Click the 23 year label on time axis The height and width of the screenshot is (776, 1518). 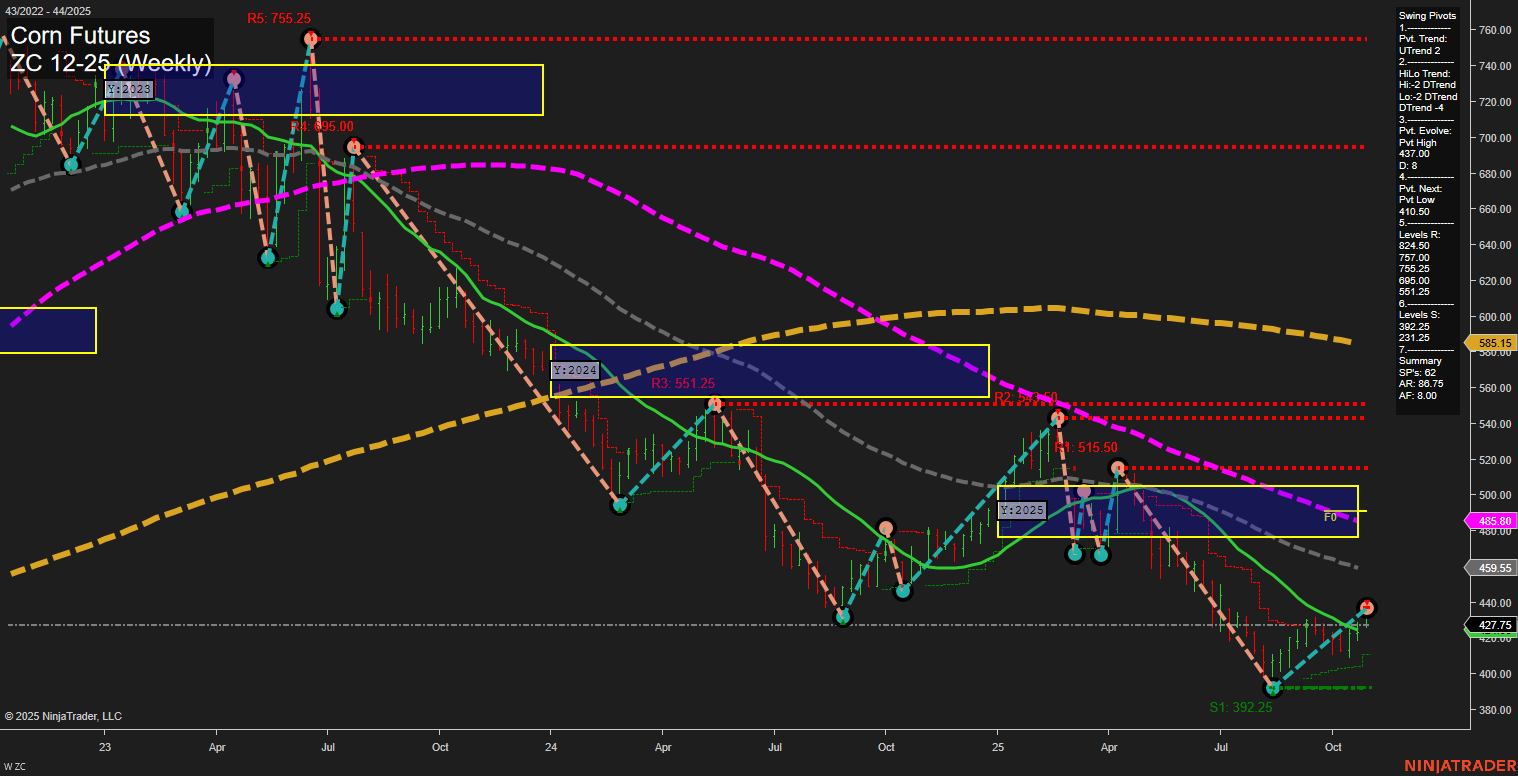[x=106, y=746]
